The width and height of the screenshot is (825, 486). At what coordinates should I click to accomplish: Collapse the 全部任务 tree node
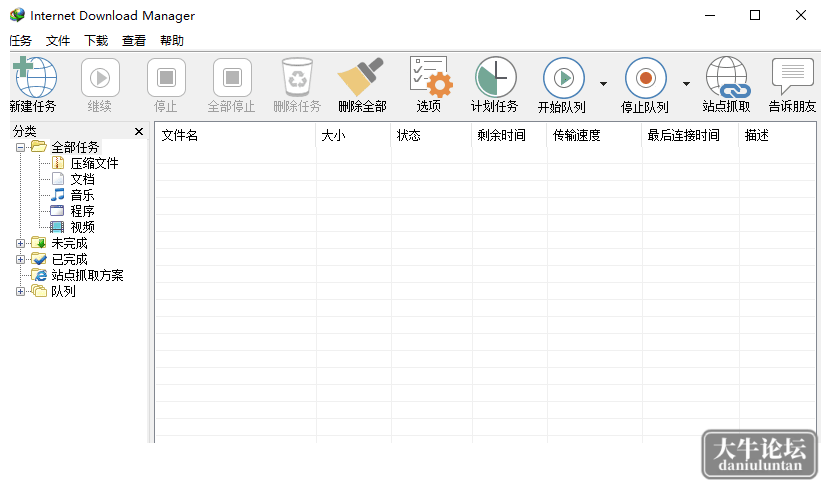(x=20, y=147)
